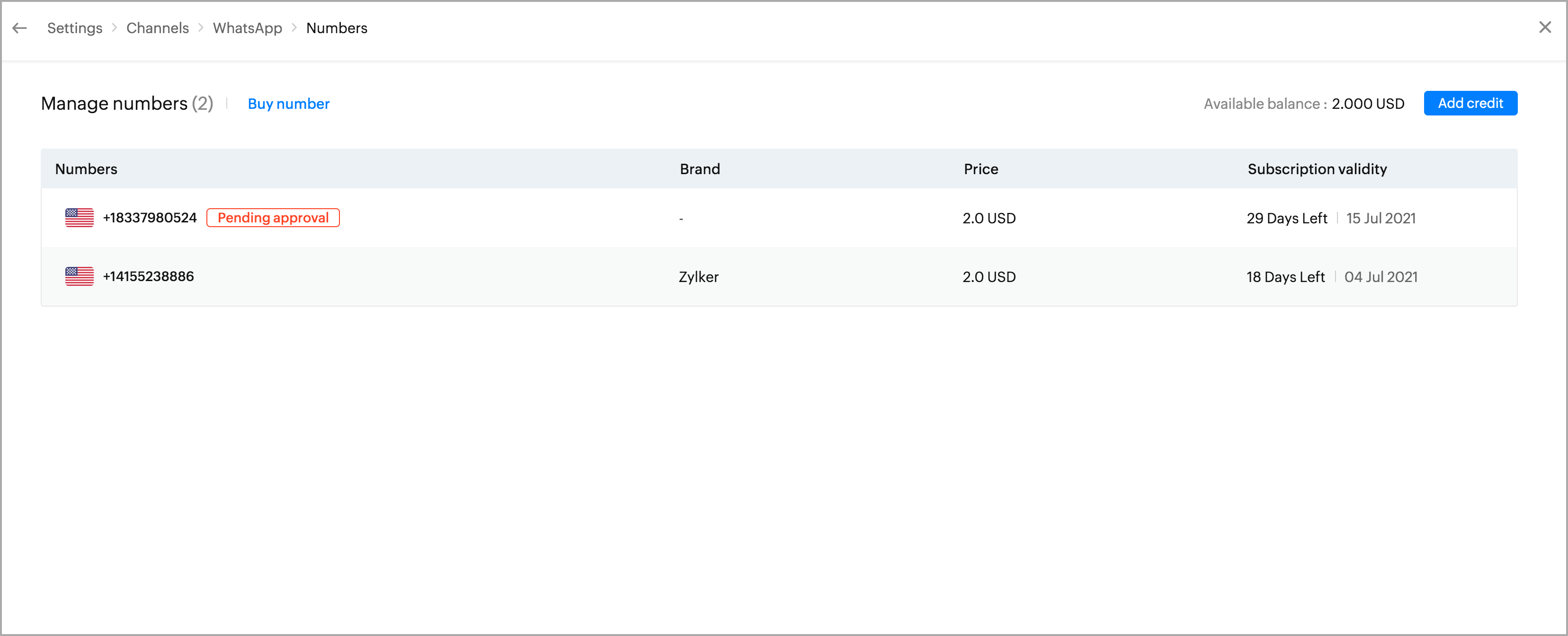Viewport: 1568px width, 636px height.
Task: Click 29 Days Left validity text
Action: tap(1286, 219)
